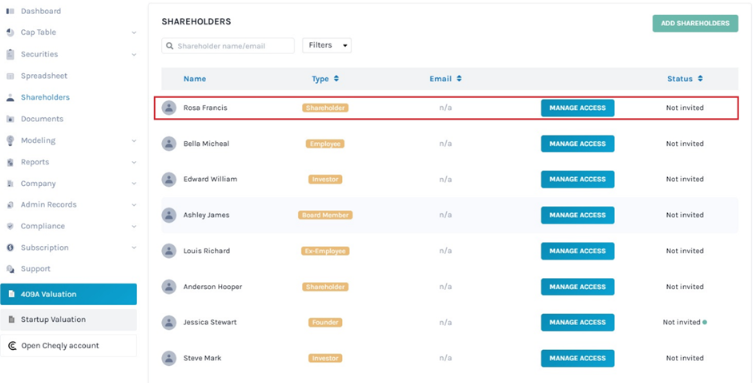
Task: Open Documents in the sidebar
Action: 42,119
